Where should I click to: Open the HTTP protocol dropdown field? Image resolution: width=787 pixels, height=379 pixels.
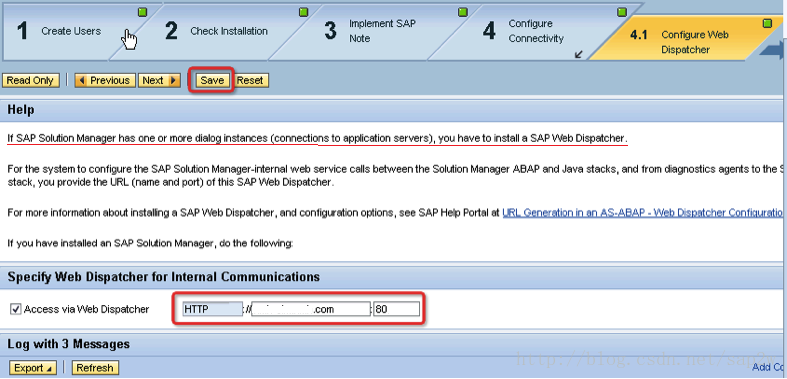point(212,309)
